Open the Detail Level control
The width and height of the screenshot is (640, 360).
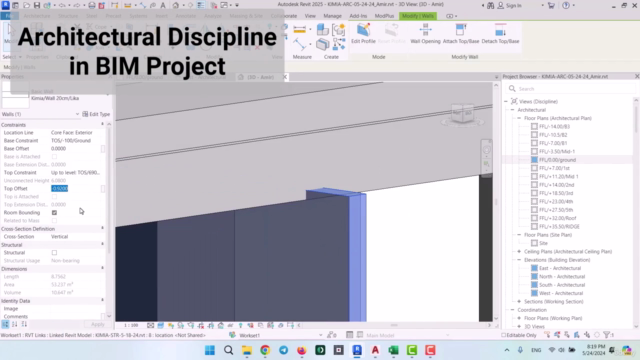151,325
